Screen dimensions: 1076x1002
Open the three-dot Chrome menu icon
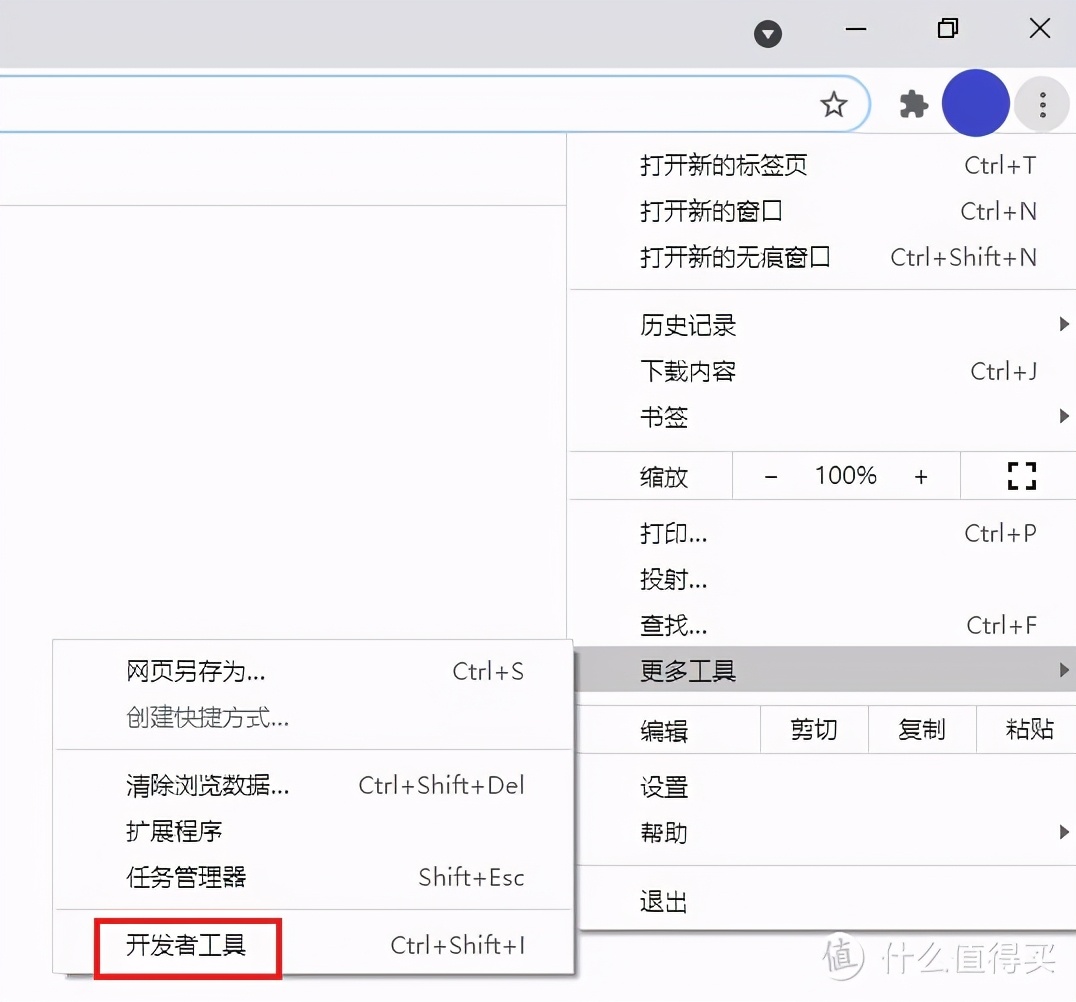1042,103
